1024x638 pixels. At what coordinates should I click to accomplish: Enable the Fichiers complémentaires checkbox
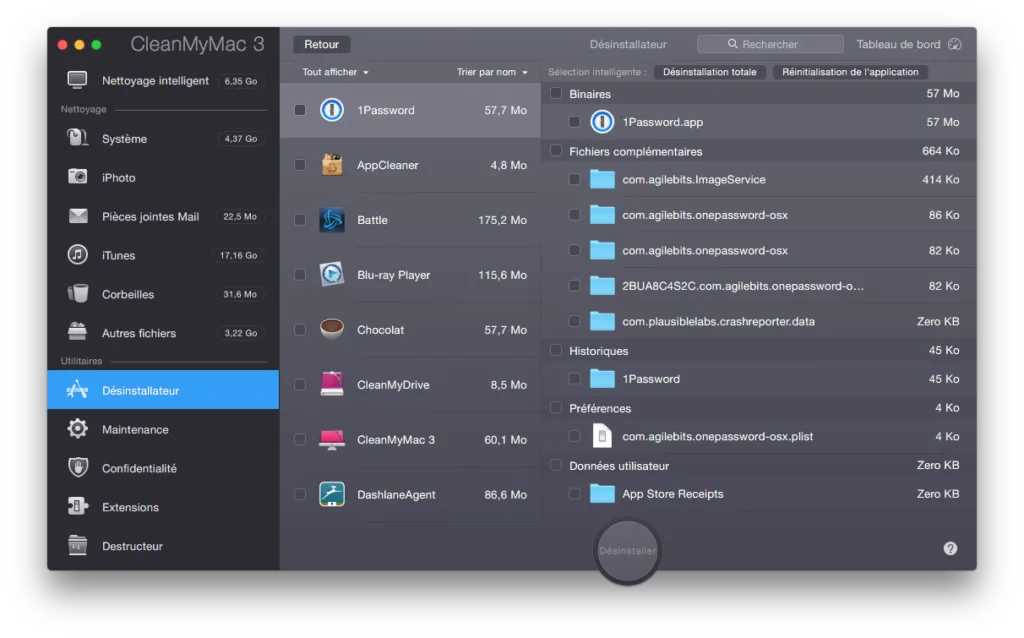click(x=556, y=151)
